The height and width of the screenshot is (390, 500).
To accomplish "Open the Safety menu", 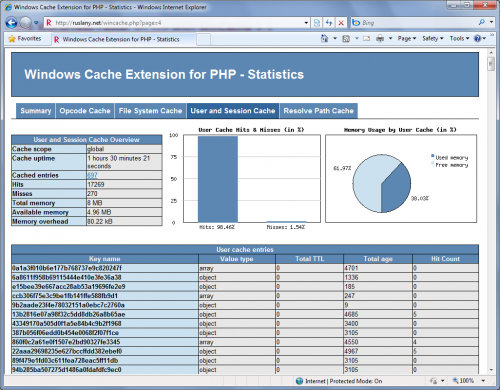I will point(433,39).
